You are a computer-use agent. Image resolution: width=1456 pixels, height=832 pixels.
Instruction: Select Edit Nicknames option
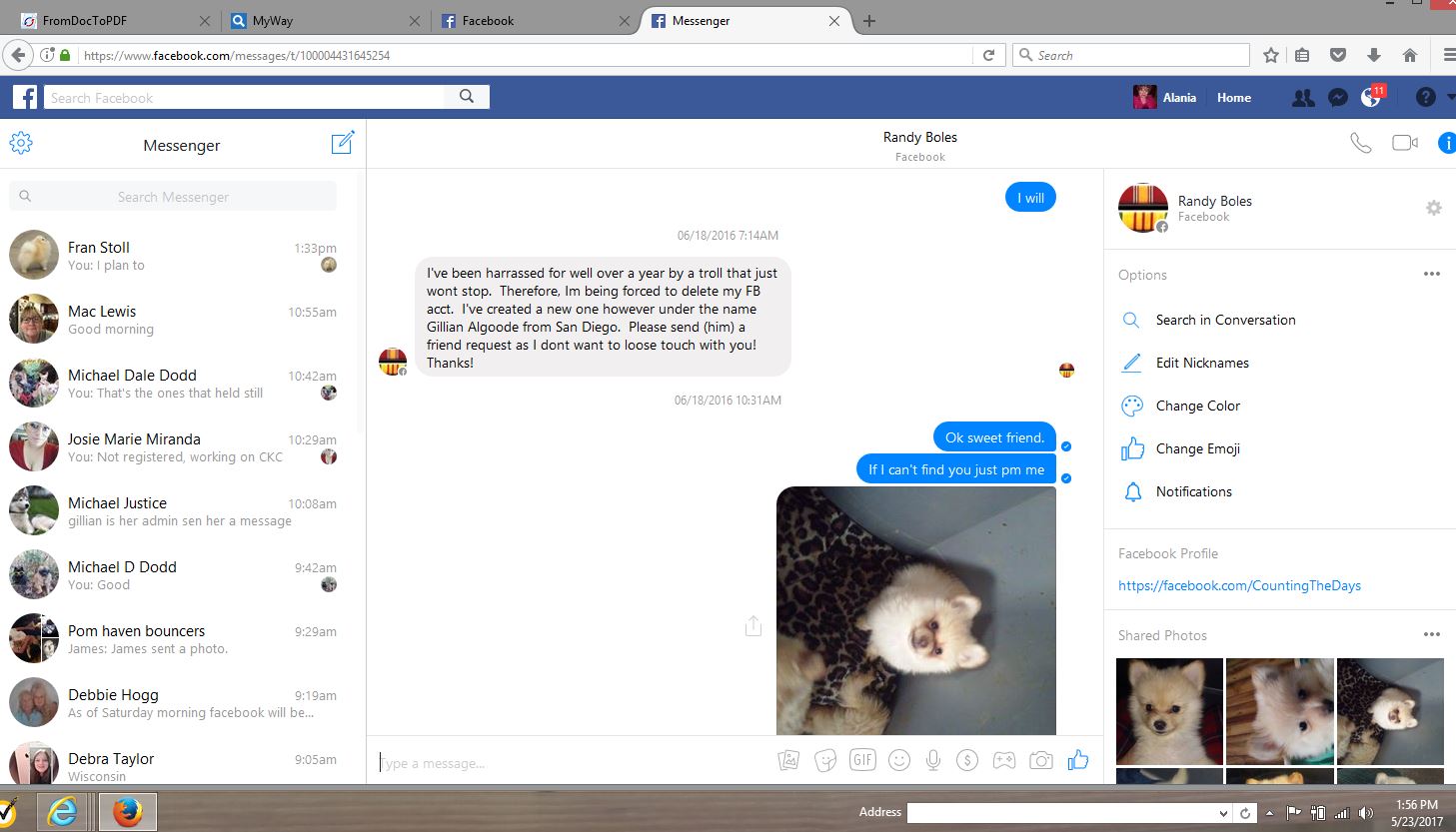pyautogui.click(x=1202, y=363)
